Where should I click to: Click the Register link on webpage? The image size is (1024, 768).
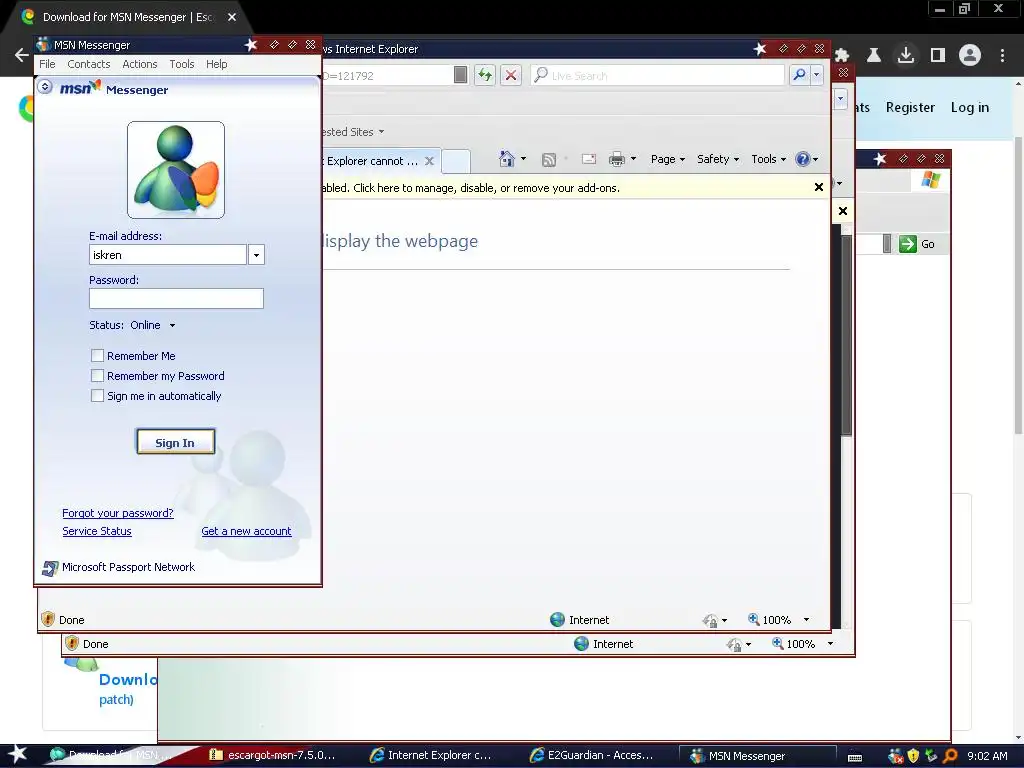pos(910,107)
